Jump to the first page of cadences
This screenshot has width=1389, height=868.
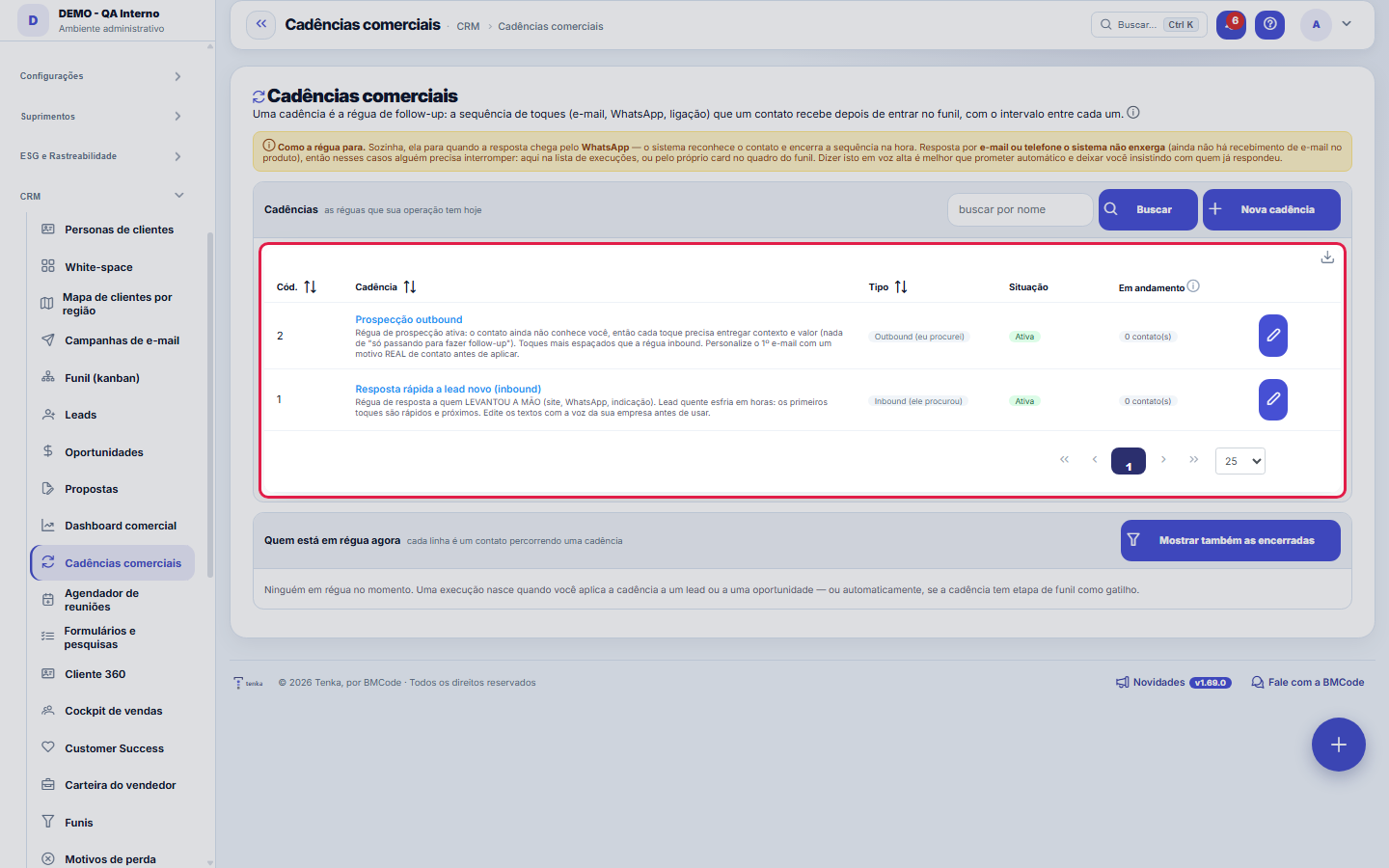click(1065, 460)
